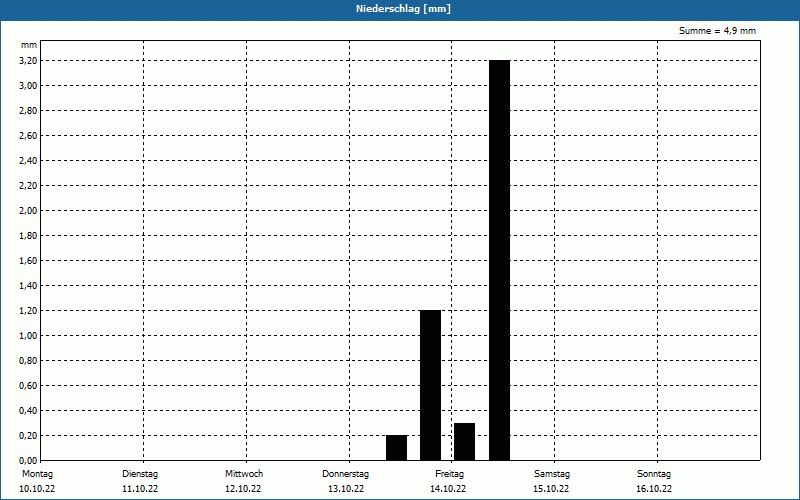This screenshot has width=800, height=500.
Task: Click the 1,80 y-axis value
Action: tap(28, 236)
